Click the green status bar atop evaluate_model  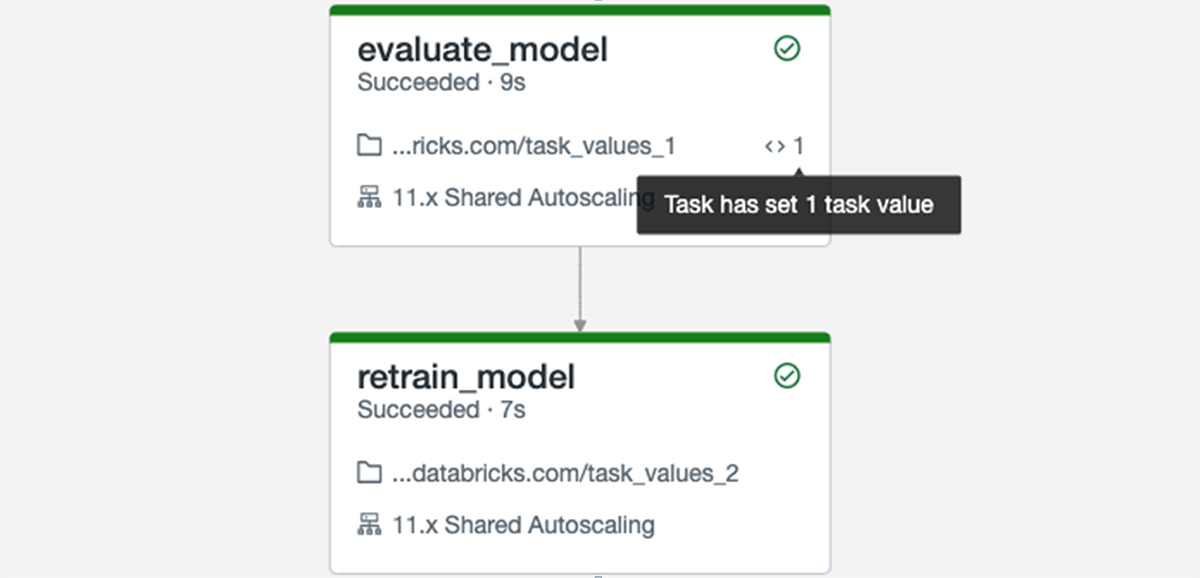tap(580, 10)
